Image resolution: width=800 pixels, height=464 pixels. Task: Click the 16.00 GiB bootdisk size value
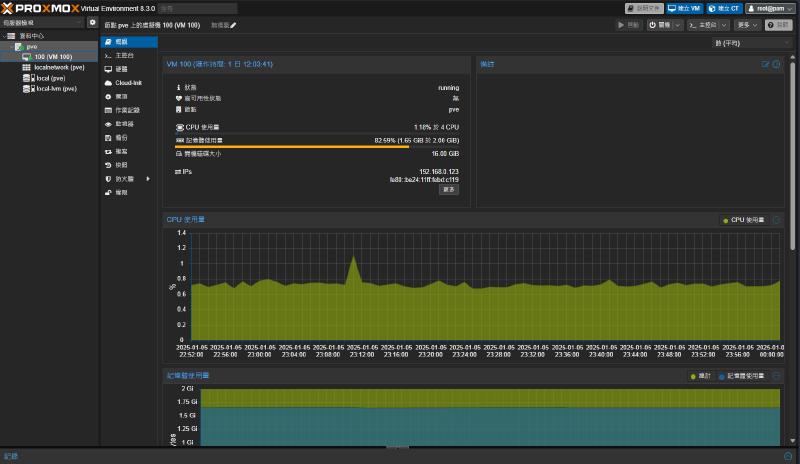click(445, 154)
